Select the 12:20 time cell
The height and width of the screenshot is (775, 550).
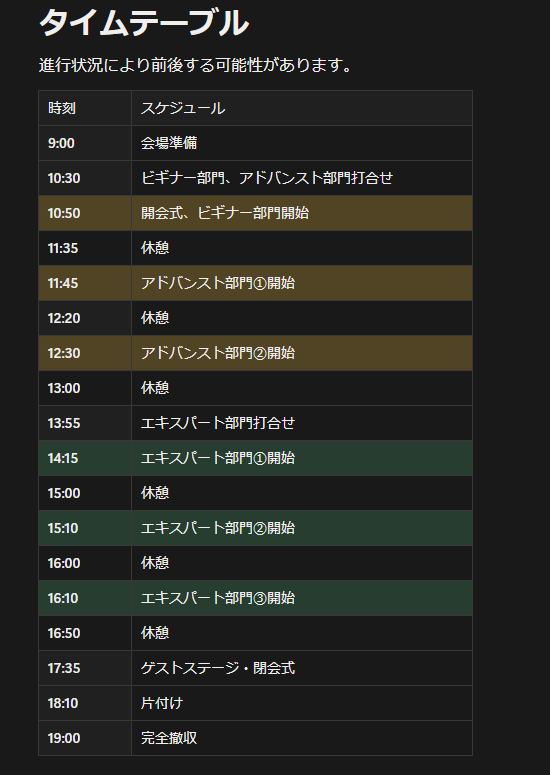85,318
